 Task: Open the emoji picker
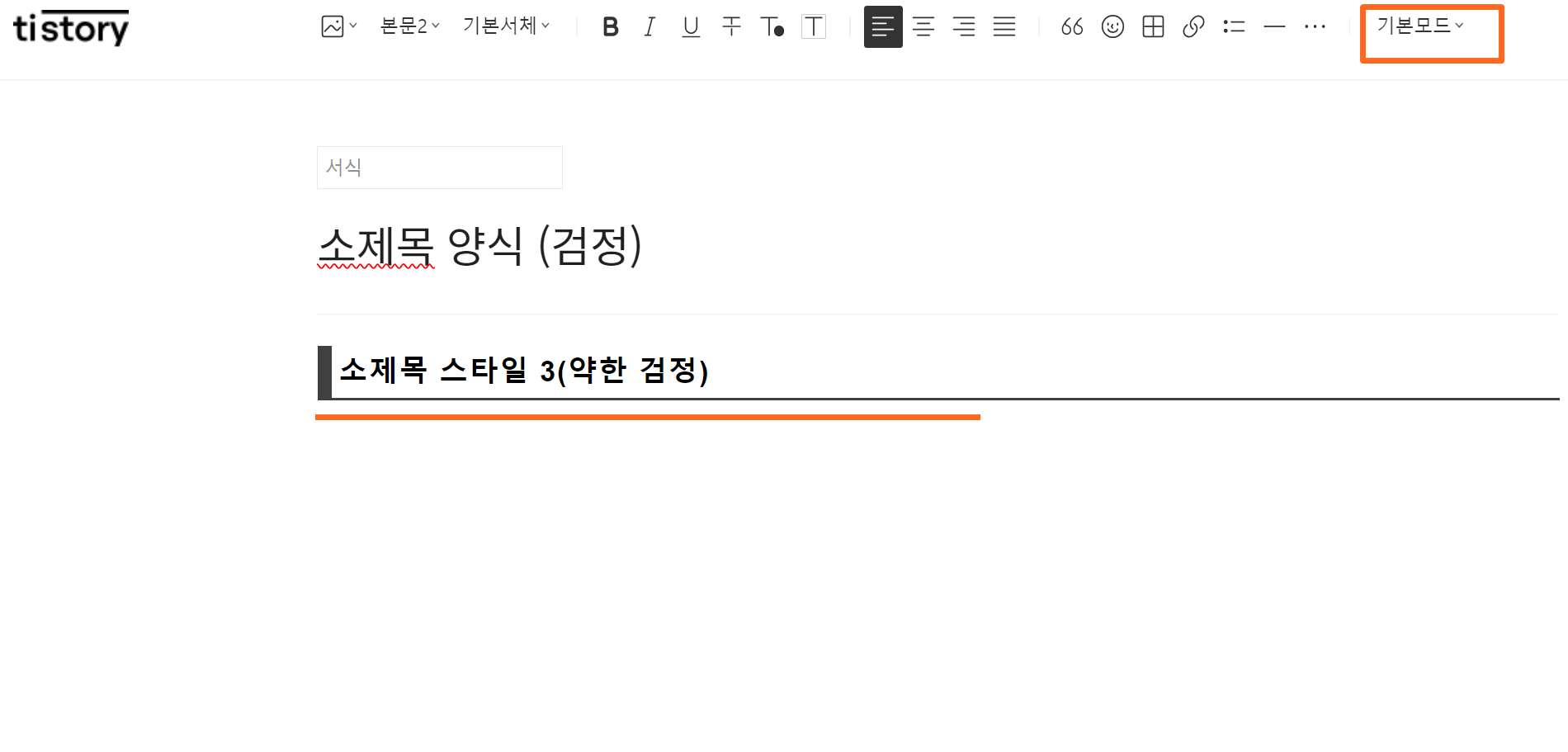pyautogui.click(x=1112, y=26)
